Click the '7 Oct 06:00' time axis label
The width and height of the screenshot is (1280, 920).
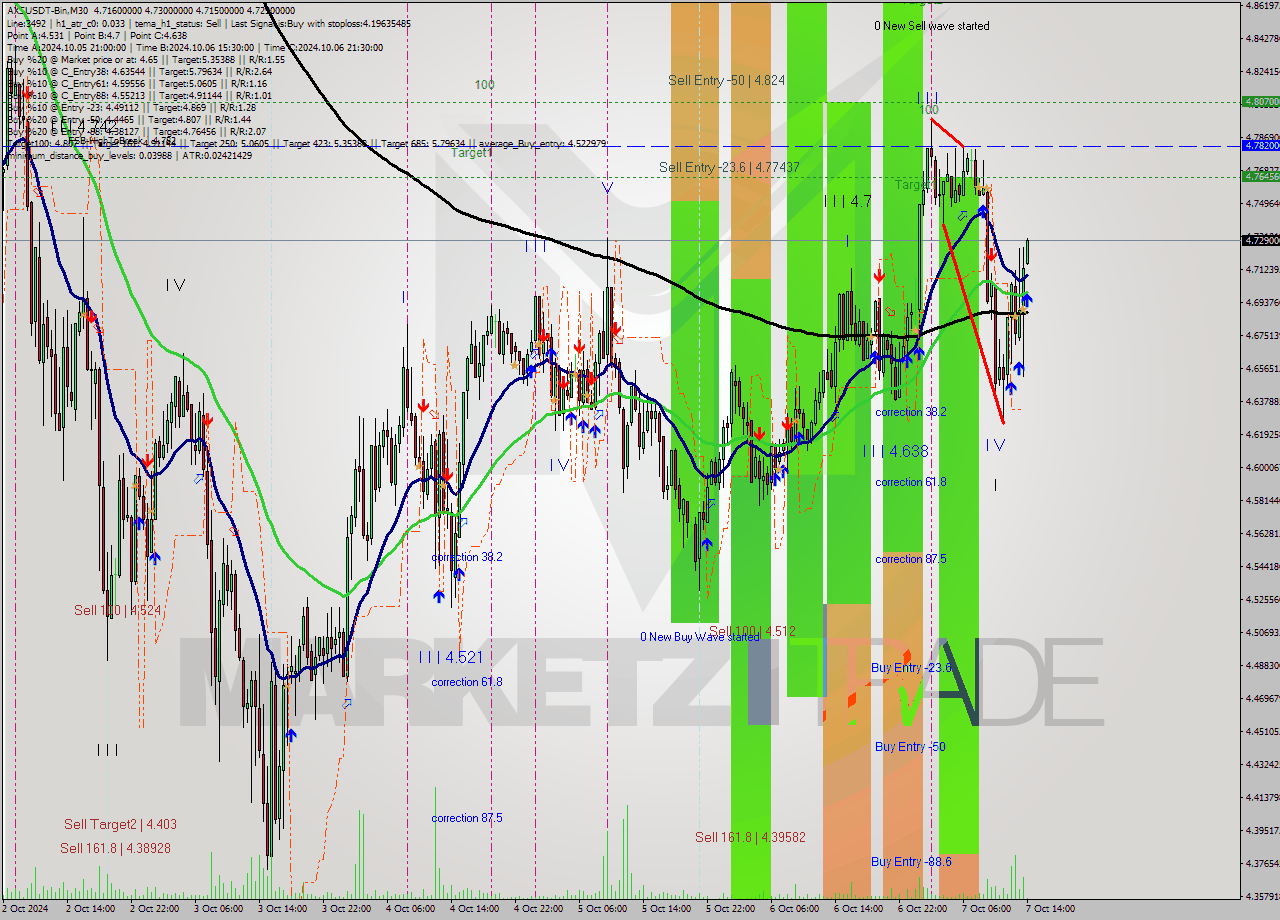click(x=986, y=909)
